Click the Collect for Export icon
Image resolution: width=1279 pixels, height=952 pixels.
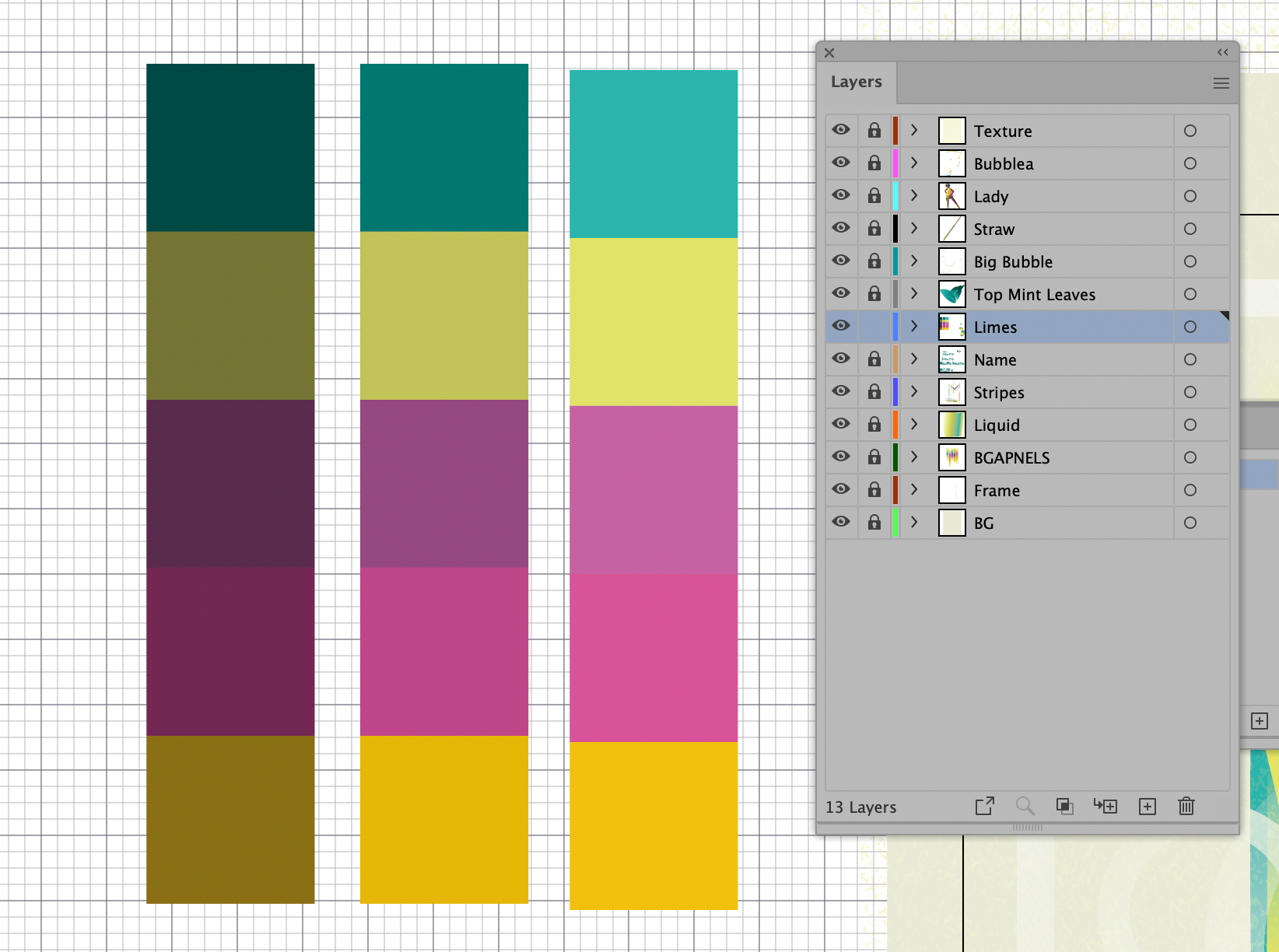tap(985, 806)
